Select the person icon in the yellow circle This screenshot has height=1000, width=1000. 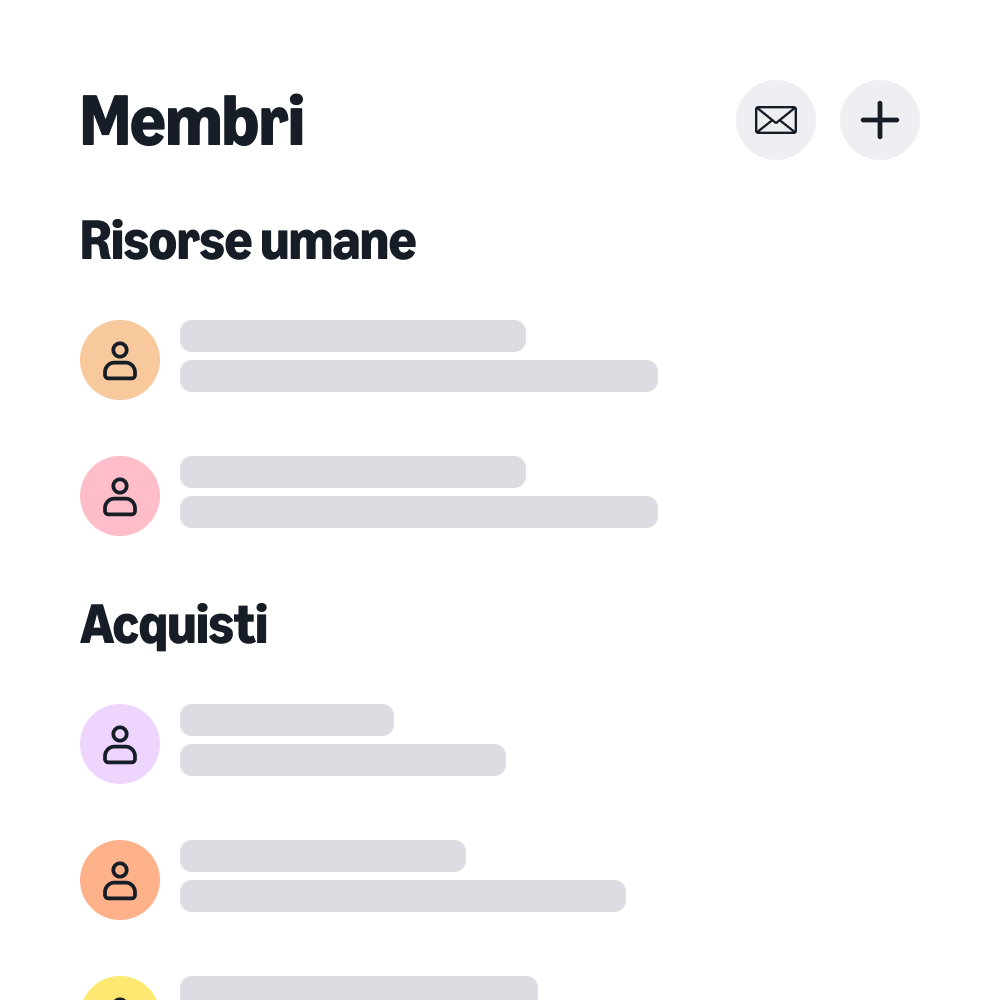[x=120, y=990]
